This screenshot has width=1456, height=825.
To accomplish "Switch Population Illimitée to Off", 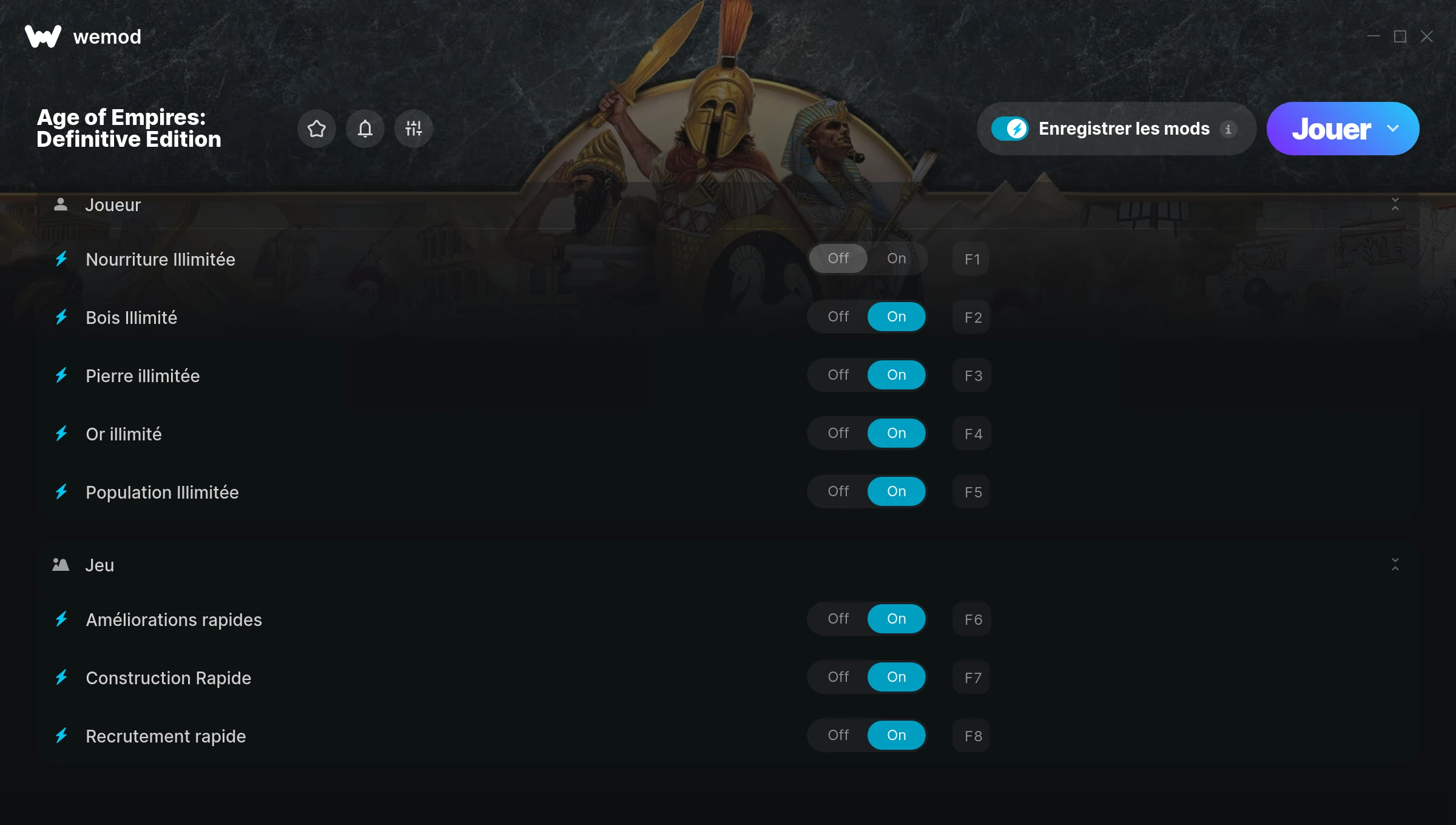I will pyautogui.click(x=838, y=491).
